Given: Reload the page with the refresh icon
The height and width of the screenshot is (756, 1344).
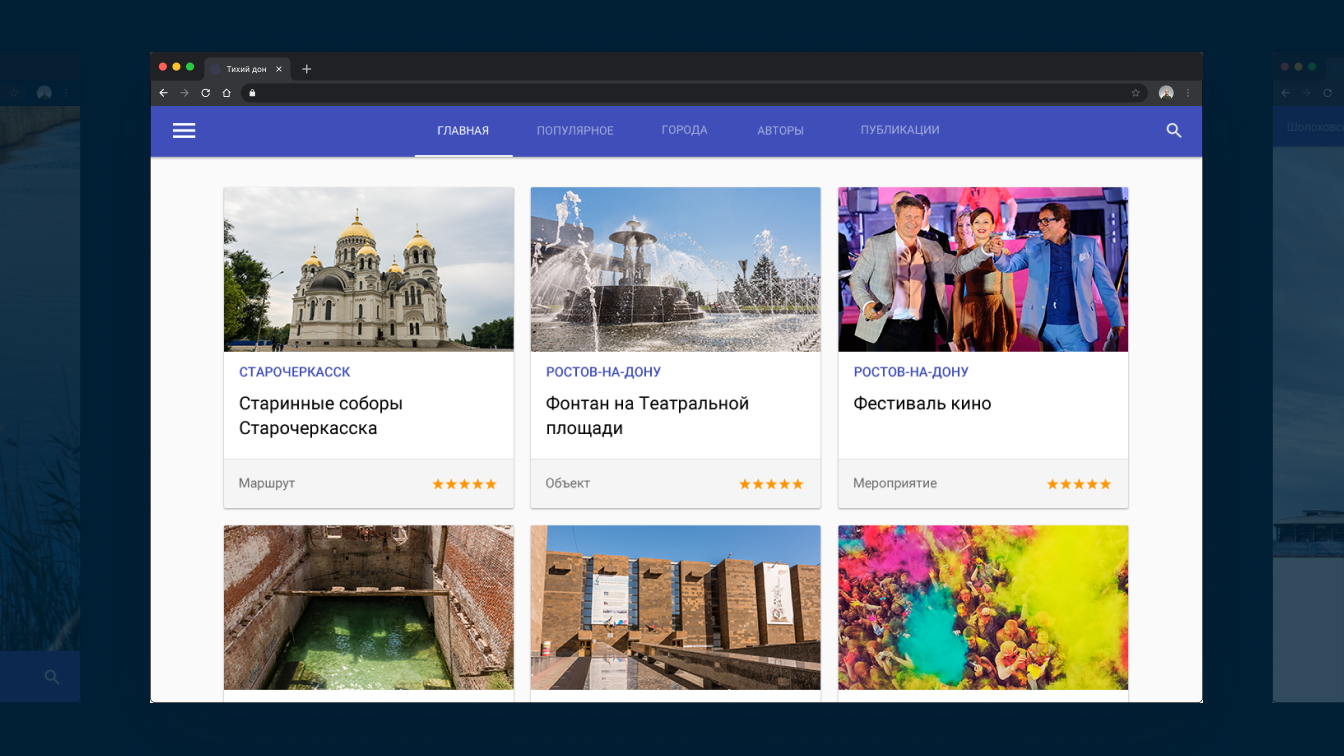Looking at the screenshot, I should 206,93.
